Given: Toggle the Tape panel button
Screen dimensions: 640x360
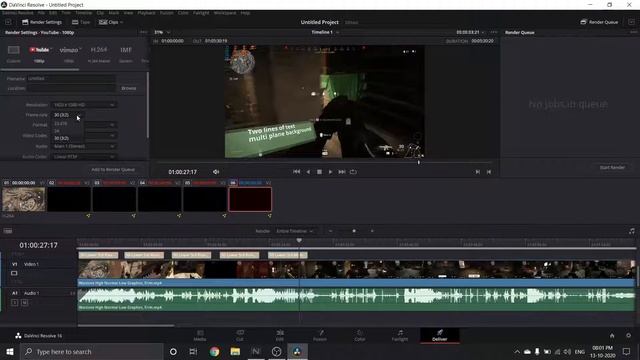Looking at the screenshot, I should pos(81,22).
